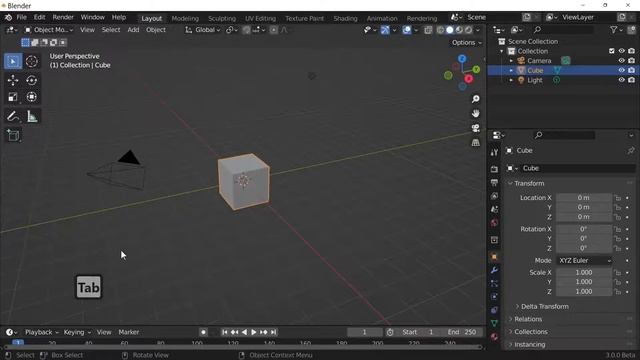Select the Select Box tool
The image size is (640, 360).
coord(13,61)
